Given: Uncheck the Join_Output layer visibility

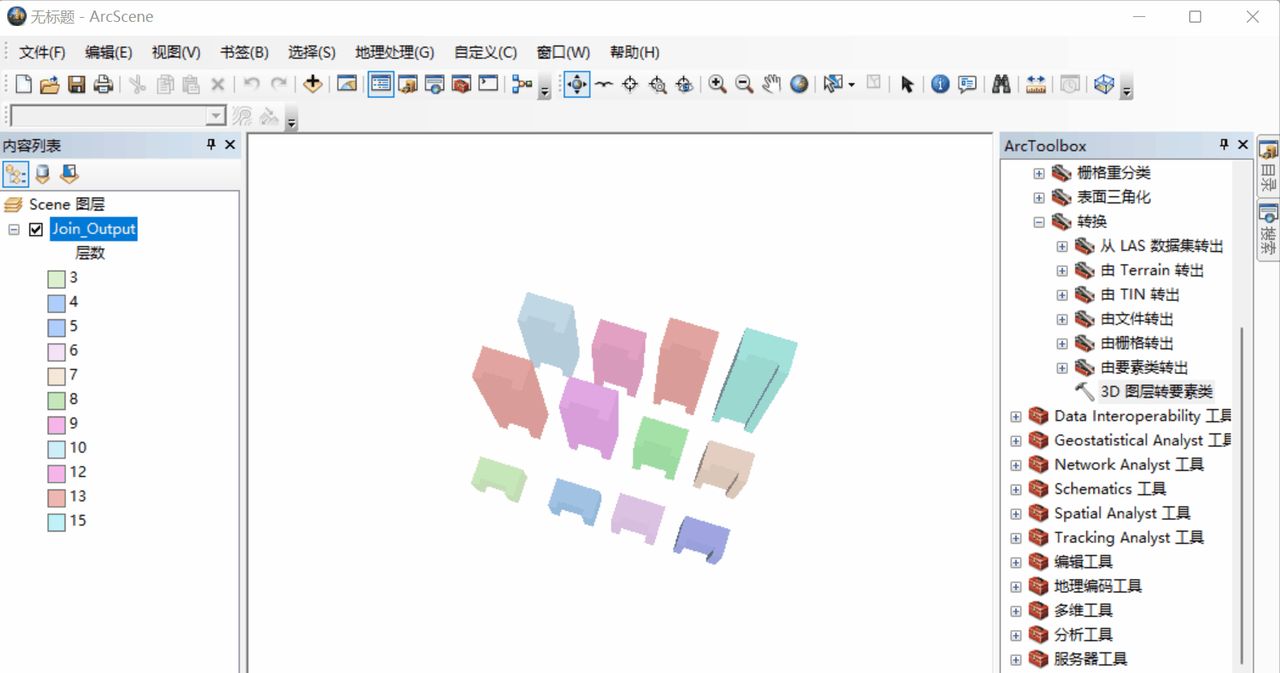Looking at the screenshot, I should [x=38, y=228].
